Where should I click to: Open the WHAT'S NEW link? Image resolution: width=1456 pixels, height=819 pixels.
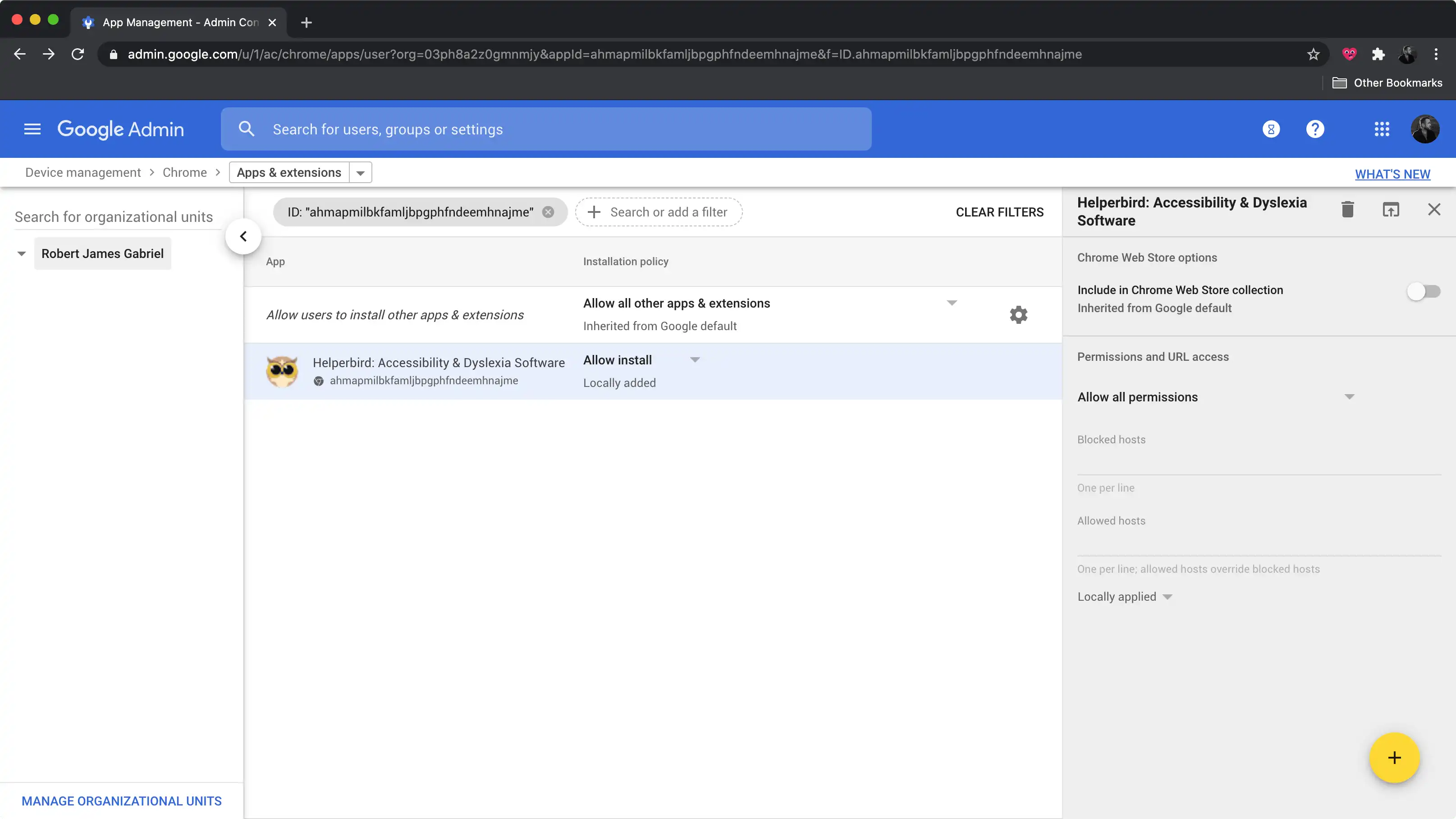click(x=1392, y=174)
